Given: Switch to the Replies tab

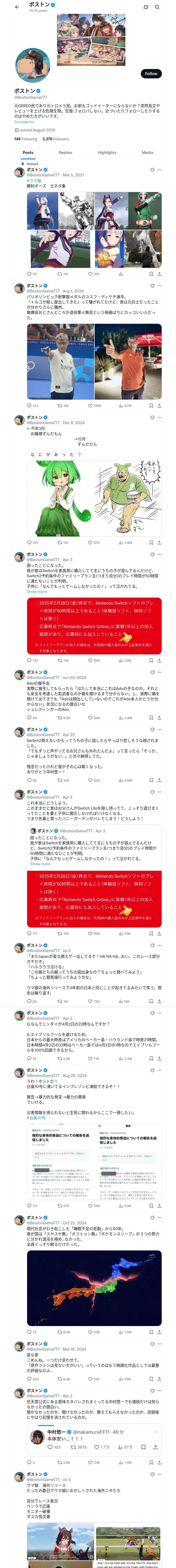Looking at the screenshot, I should (65, 153).
